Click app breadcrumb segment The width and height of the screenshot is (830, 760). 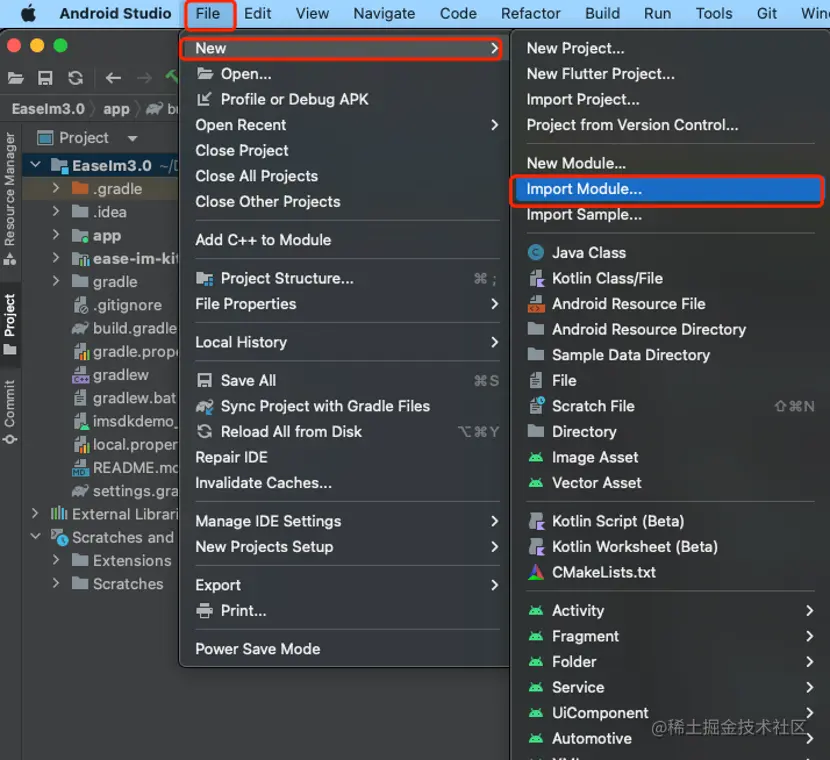(x=116, y=109)
